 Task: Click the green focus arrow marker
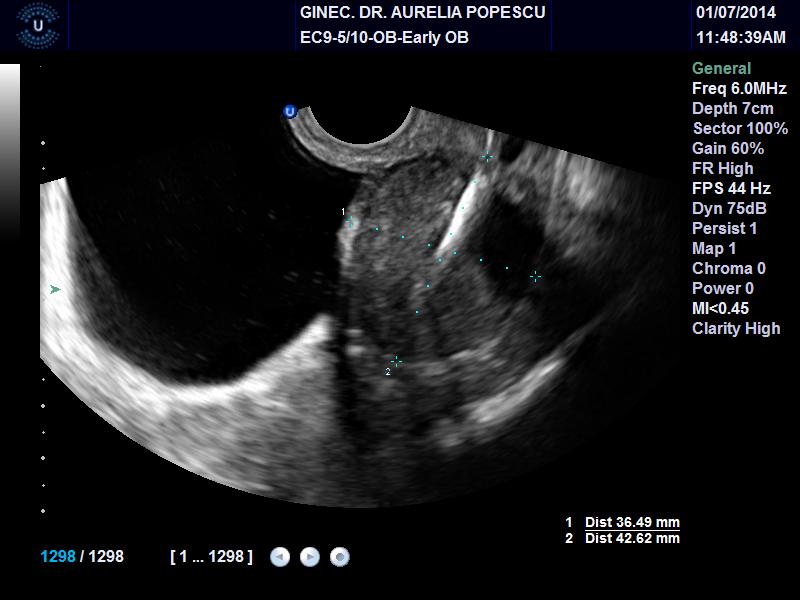click(55, 290)
